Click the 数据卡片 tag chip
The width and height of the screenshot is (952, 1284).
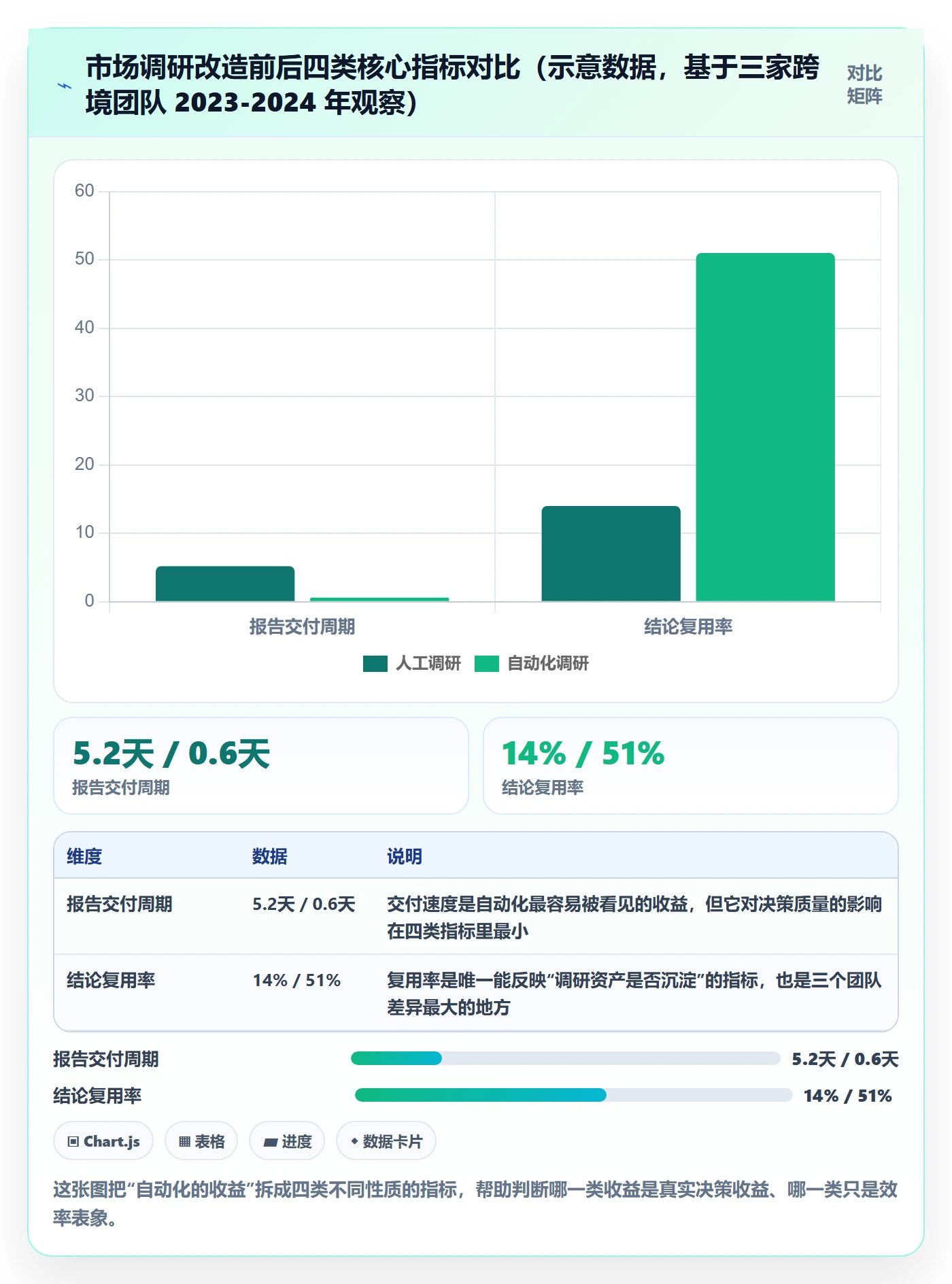386,1141
